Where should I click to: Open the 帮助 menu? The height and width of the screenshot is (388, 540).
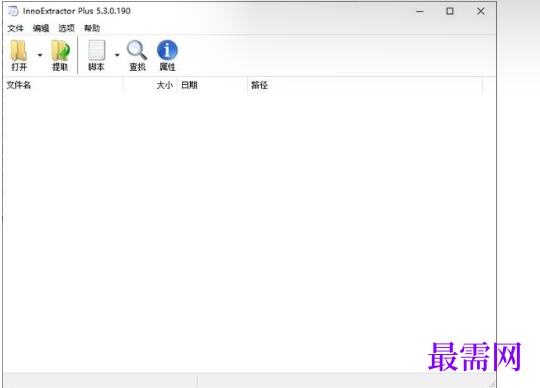[92, 28]
